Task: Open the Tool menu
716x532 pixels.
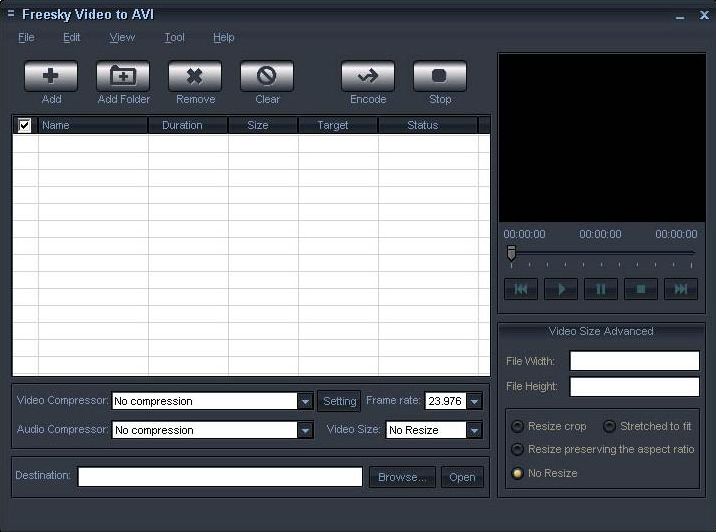Action: tap(174, 37)
